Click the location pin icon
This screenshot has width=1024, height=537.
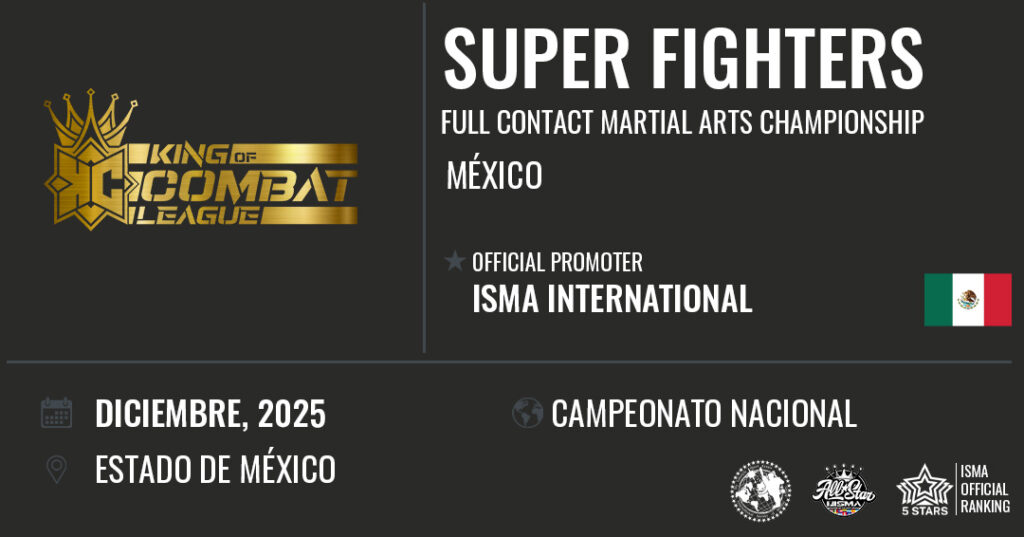[57, 469]
